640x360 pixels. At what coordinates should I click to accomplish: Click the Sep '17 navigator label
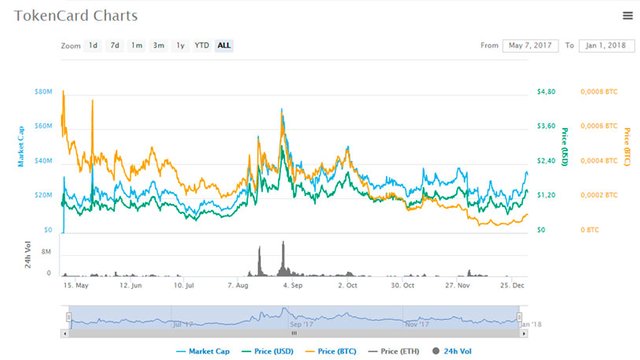pyautogui.click(x=302, y=324)
